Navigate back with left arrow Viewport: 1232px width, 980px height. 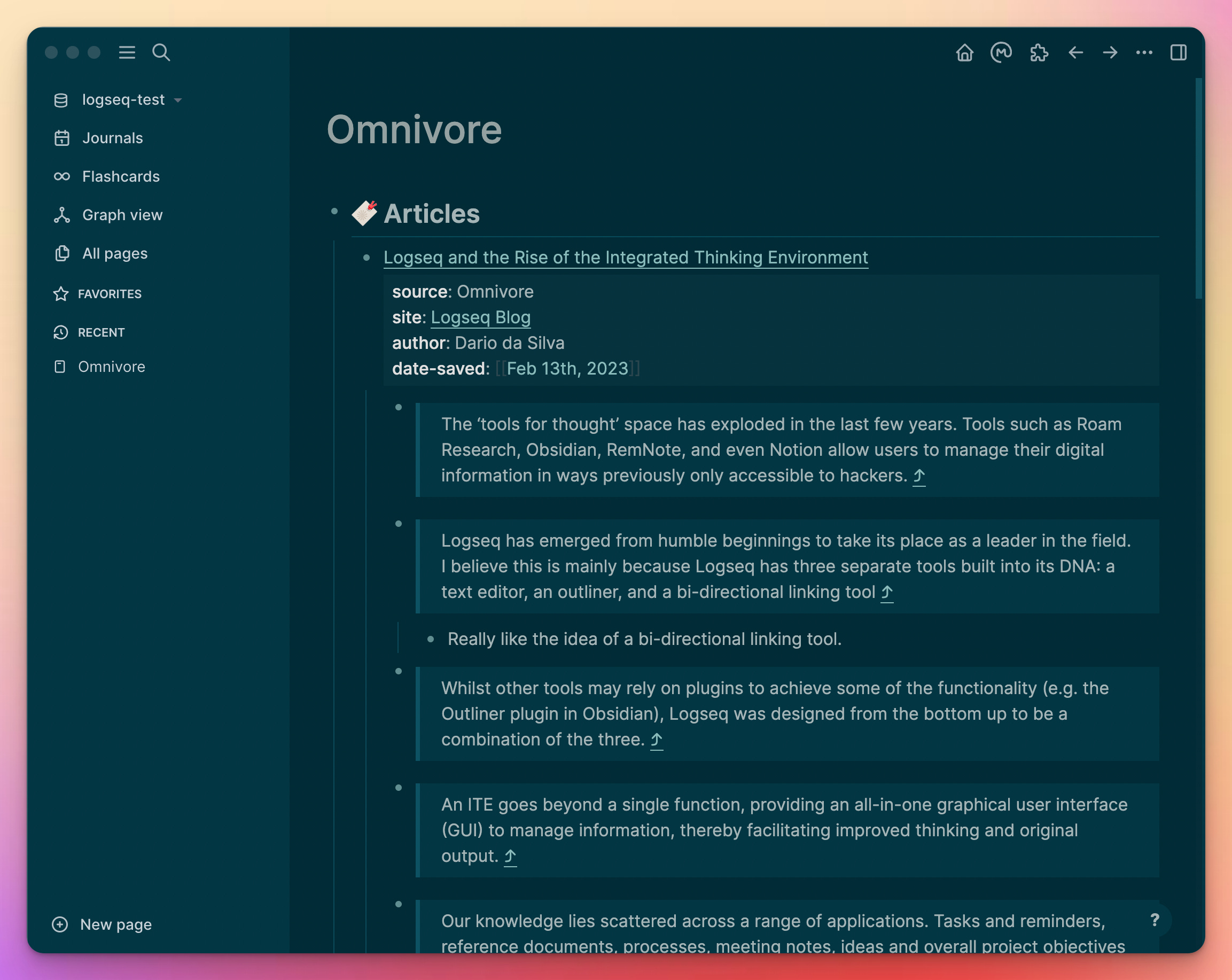pyautogui.click(x=1076, y=52)
